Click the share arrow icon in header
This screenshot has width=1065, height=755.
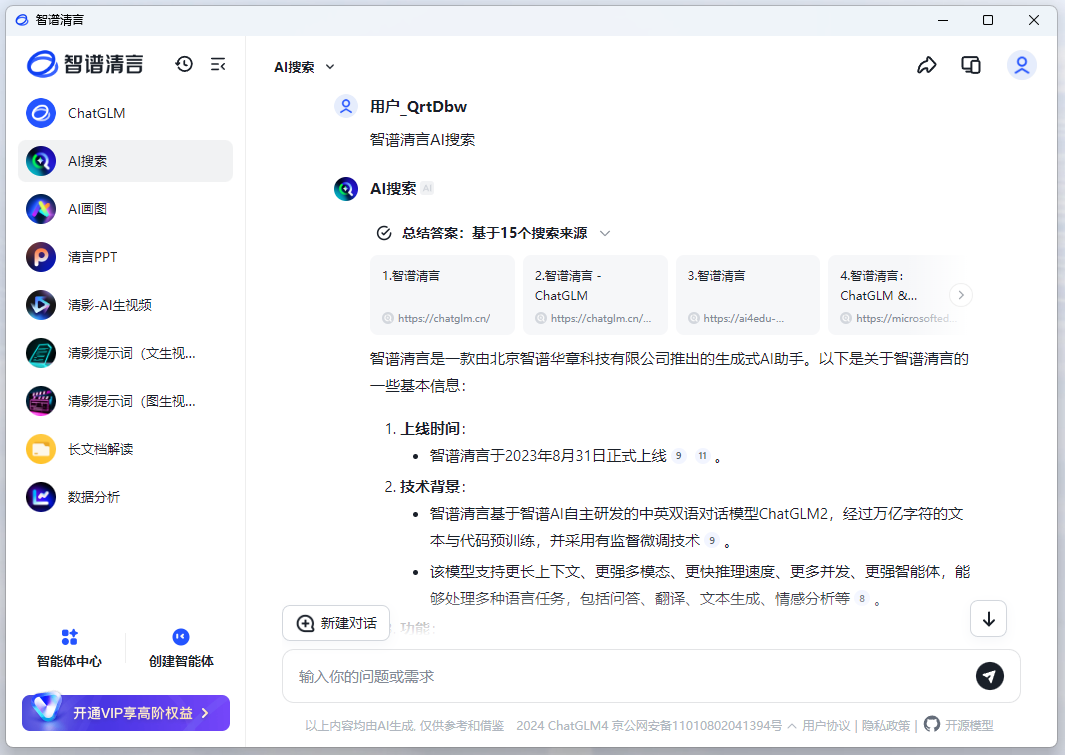click(926, 65)
